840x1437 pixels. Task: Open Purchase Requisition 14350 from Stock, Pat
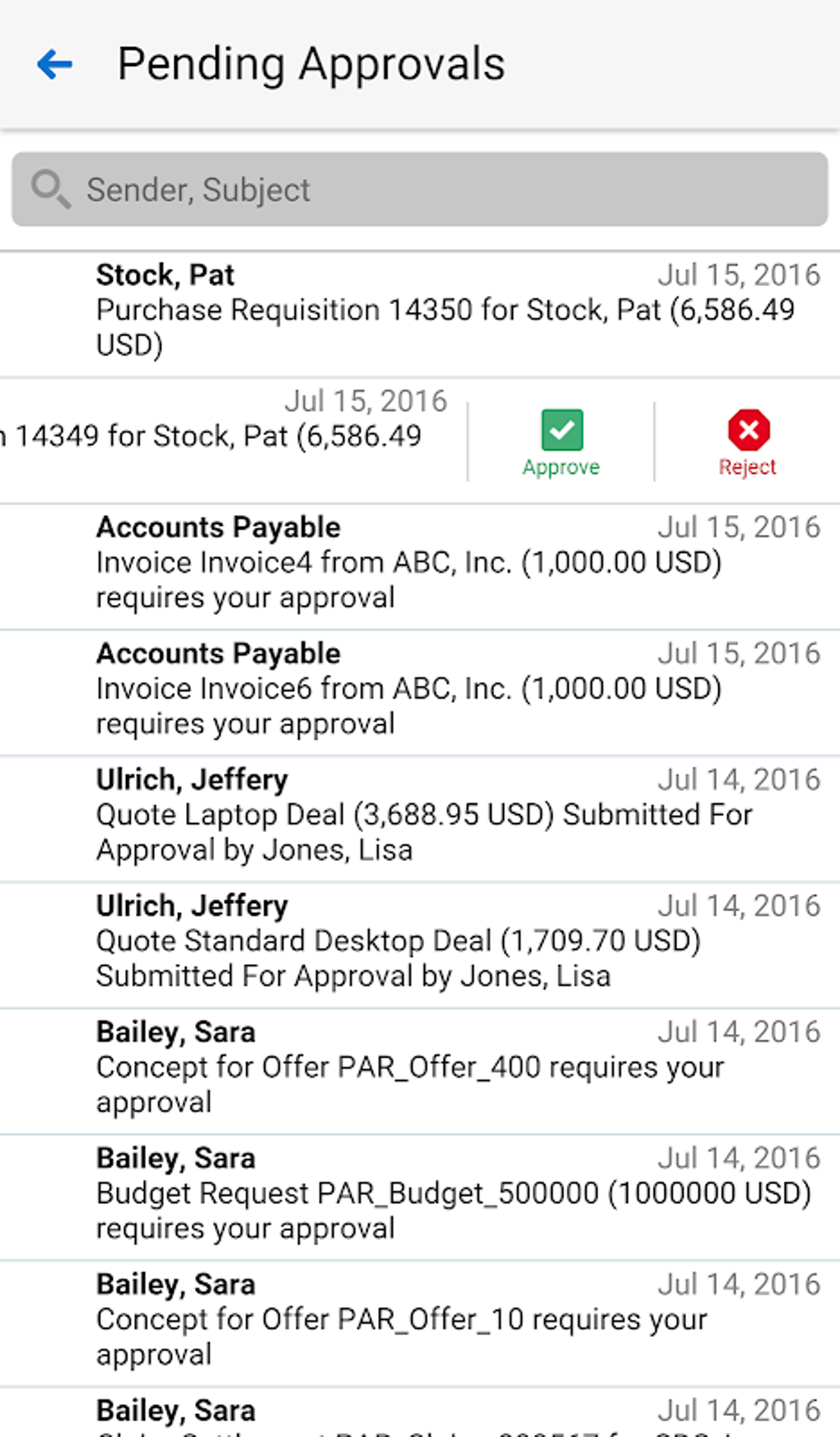point(420,314)
